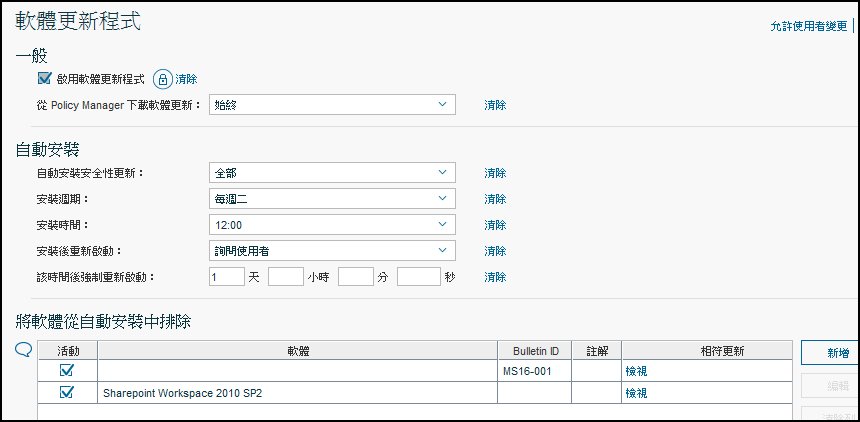
Task: Expand the 安裝後重新啟動 dropdown
Action: coord(332,251)
